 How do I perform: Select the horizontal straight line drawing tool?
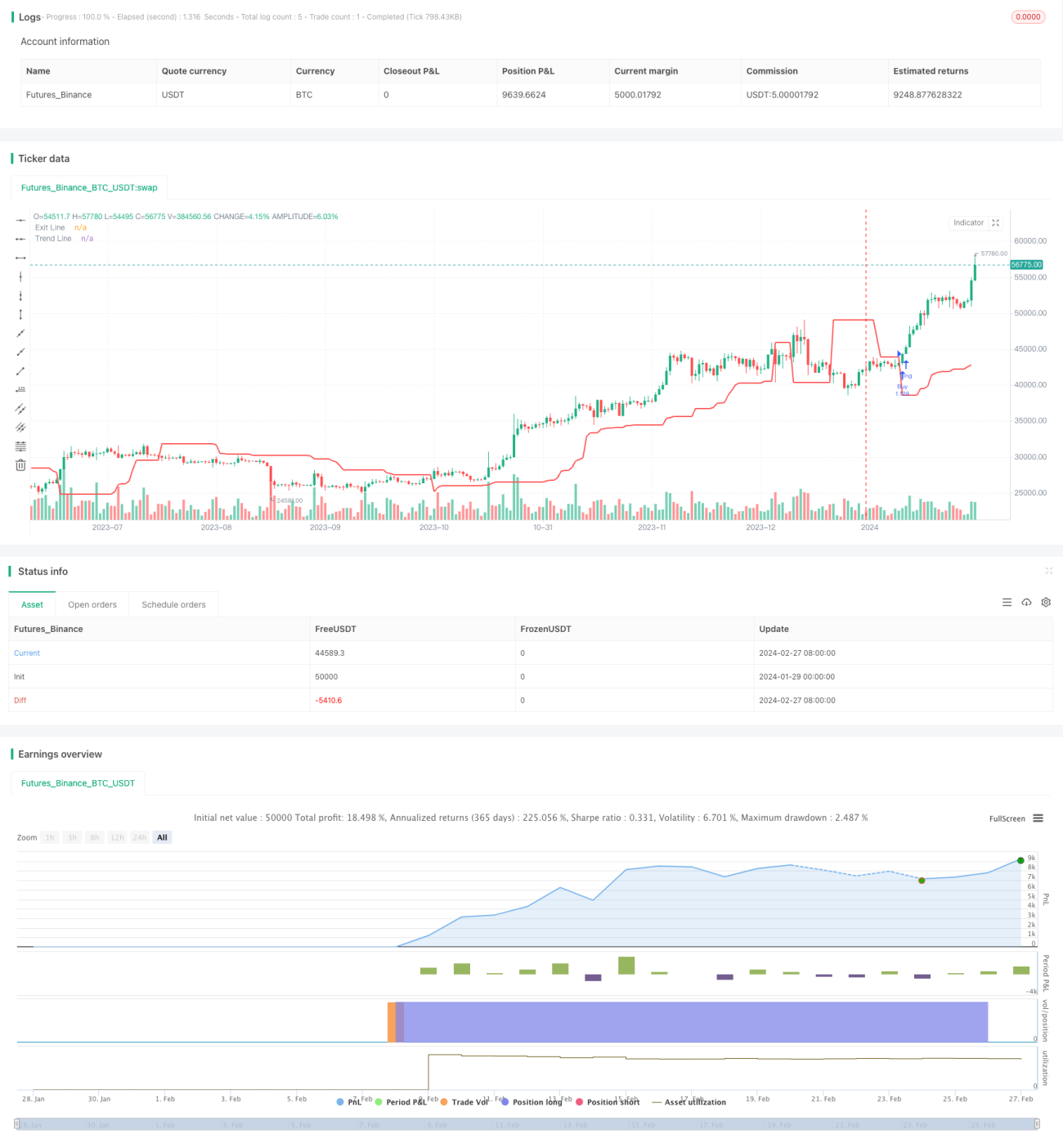click(x=20, y=220)
